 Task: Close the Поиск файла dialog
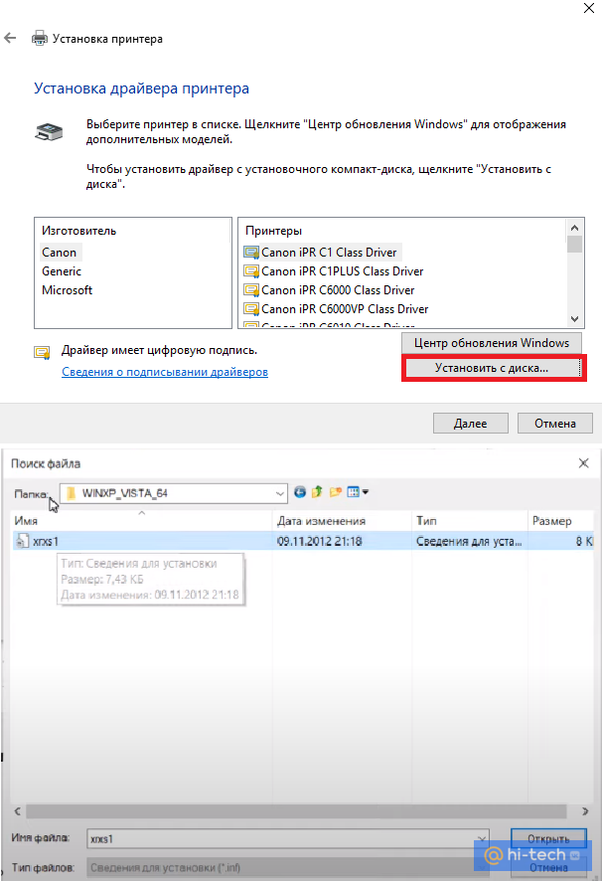tap(583, 463)
